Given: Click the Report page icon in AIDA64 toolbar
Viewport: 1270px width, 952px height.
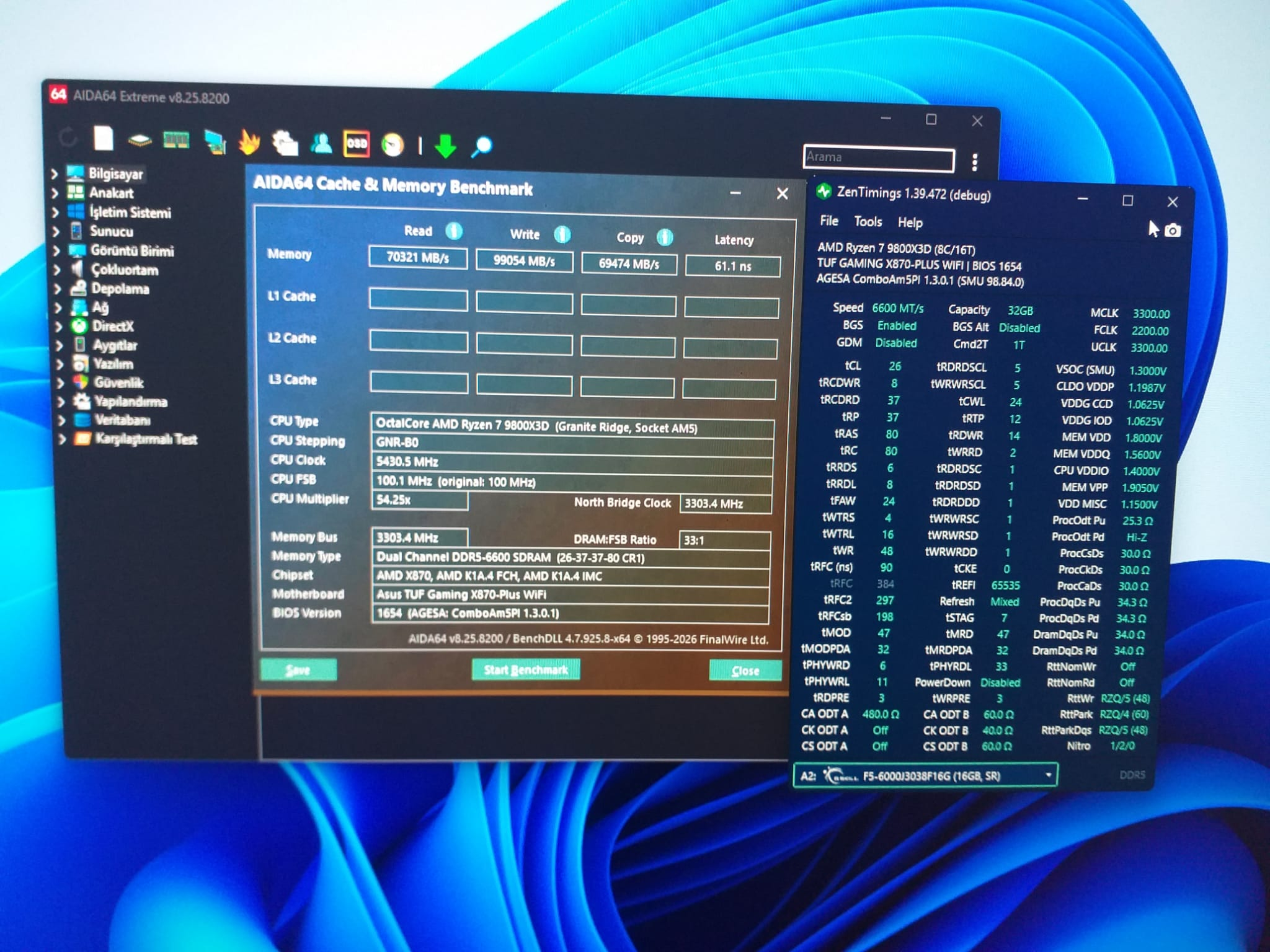Looking at the screenshot, I should pos(104,138).
